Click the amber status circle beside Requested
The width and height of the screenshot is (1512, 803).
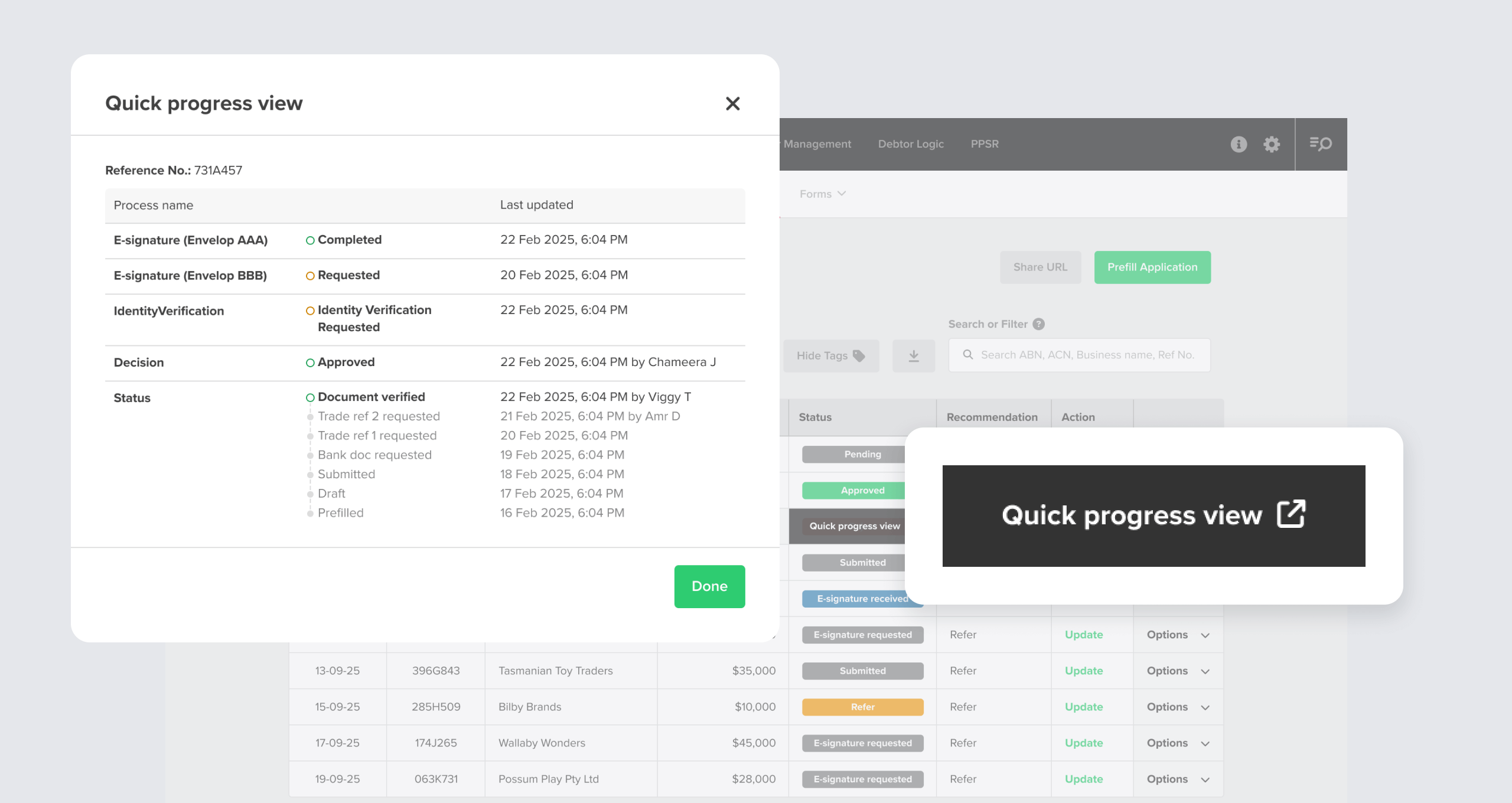[309, 275]
